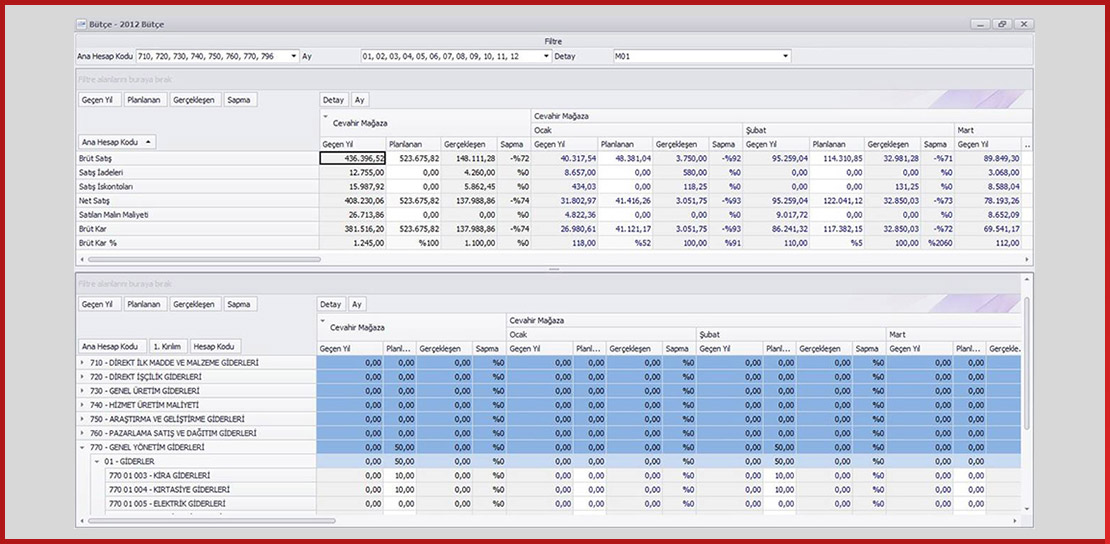The image size is (1110, 544).
Task: Click the 1. Kırılım row field
Action: click(168, 346)
